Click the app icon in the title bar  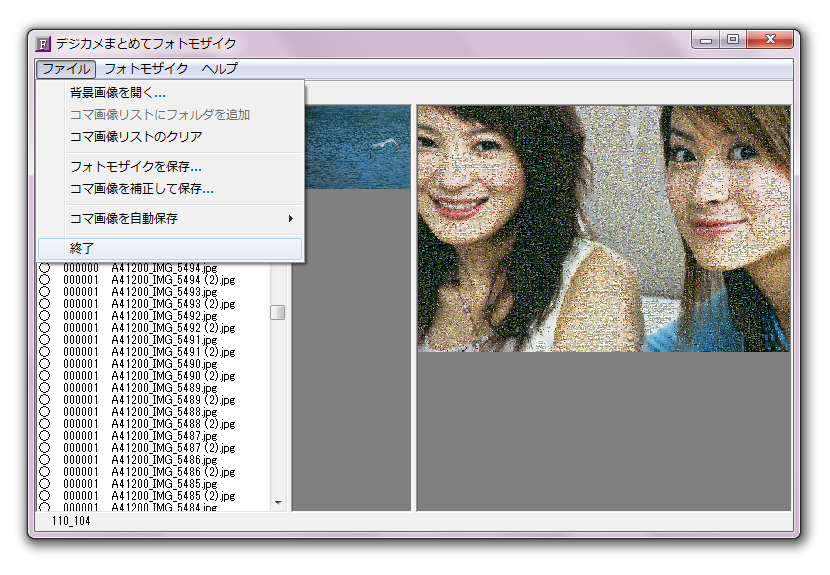43,44
